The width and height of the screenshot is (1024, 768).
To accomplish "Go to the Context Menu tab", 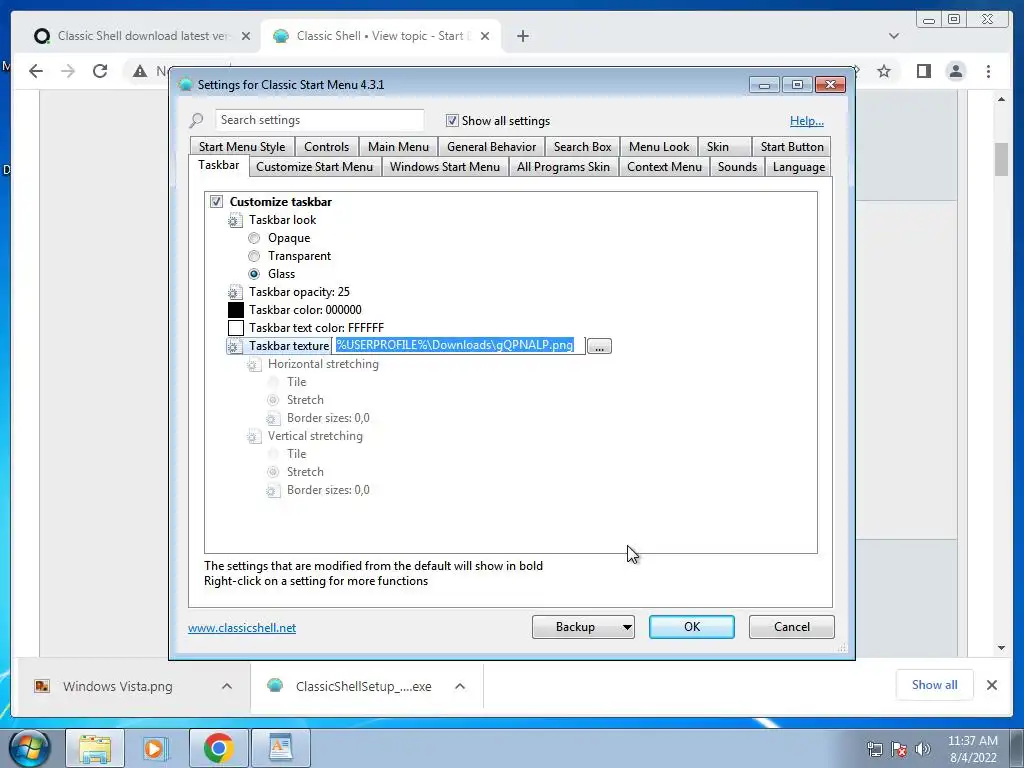I will (664, 167).
